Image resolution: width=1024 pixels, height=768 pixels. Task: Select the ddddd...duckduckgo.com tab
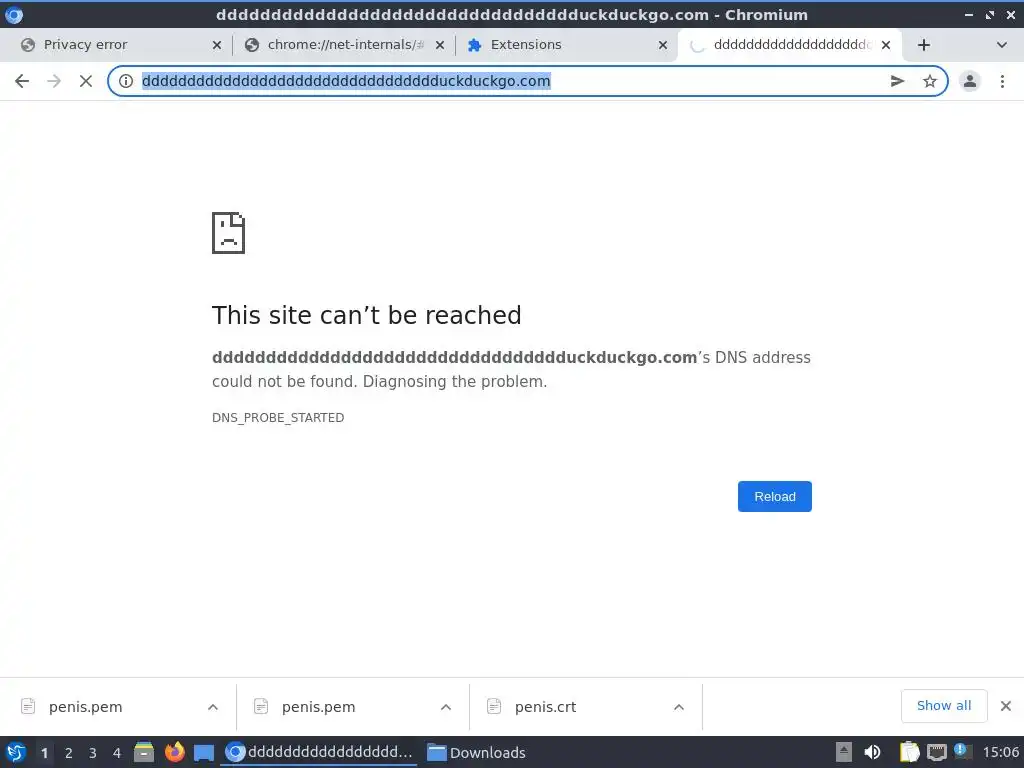click(x=790, y=45)
